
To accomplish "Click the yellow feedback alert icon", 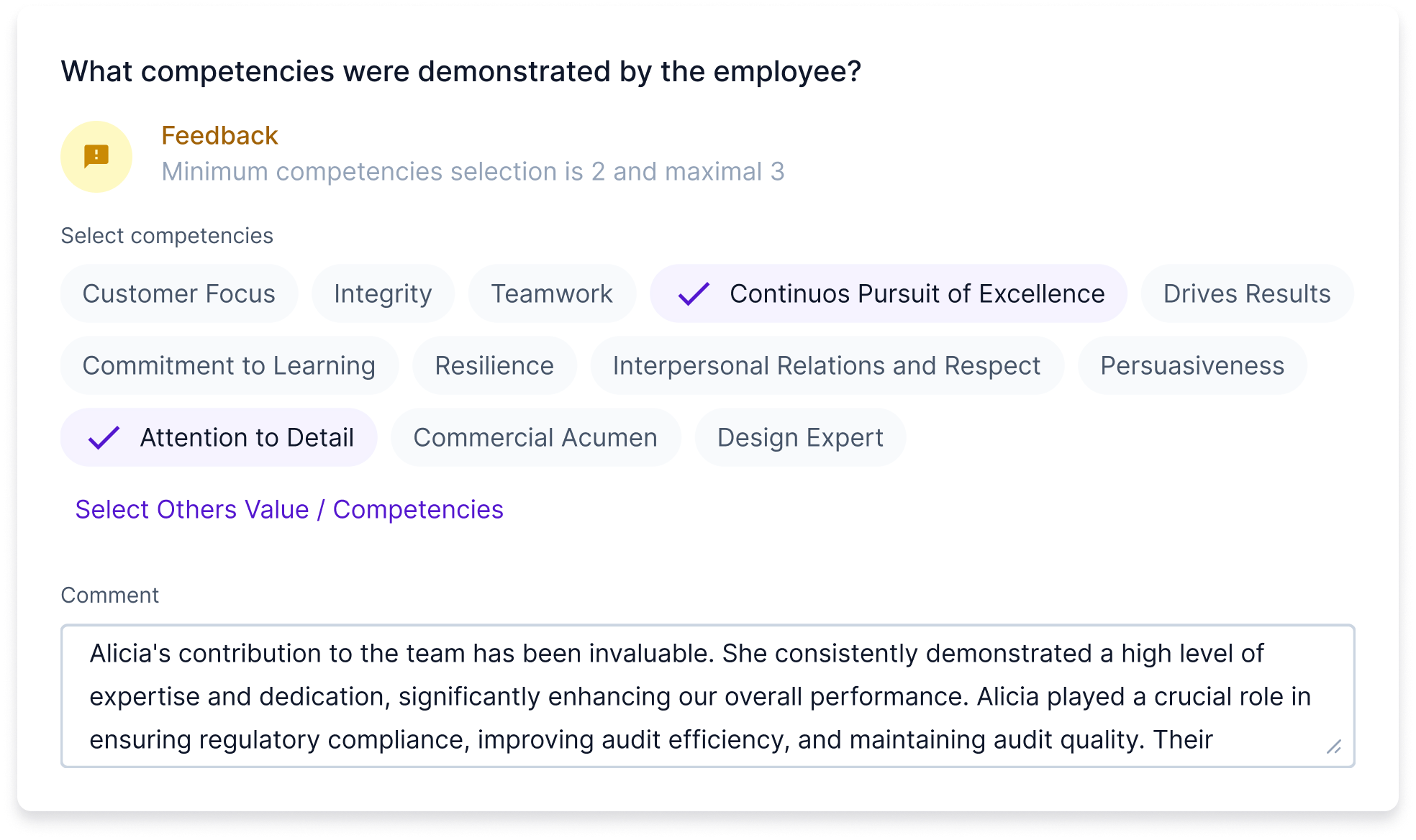I will click(x=96, y=156).
